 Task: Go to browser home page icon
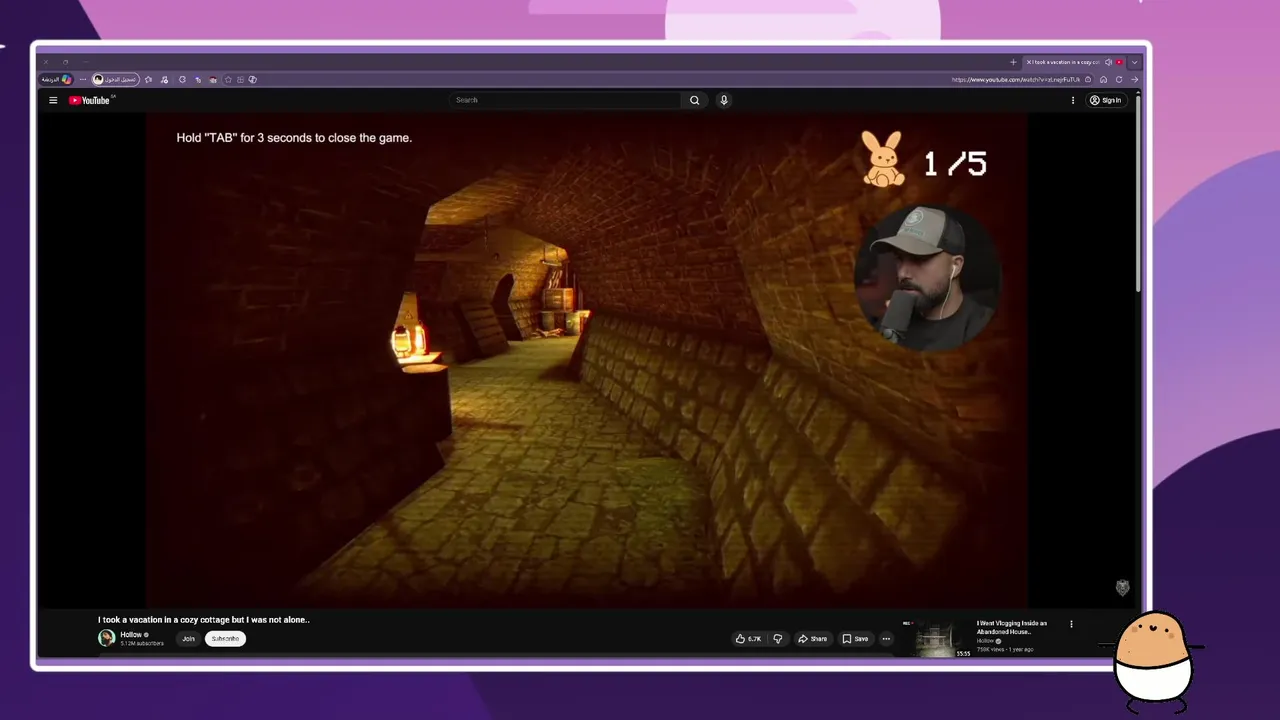(1103, 80)
